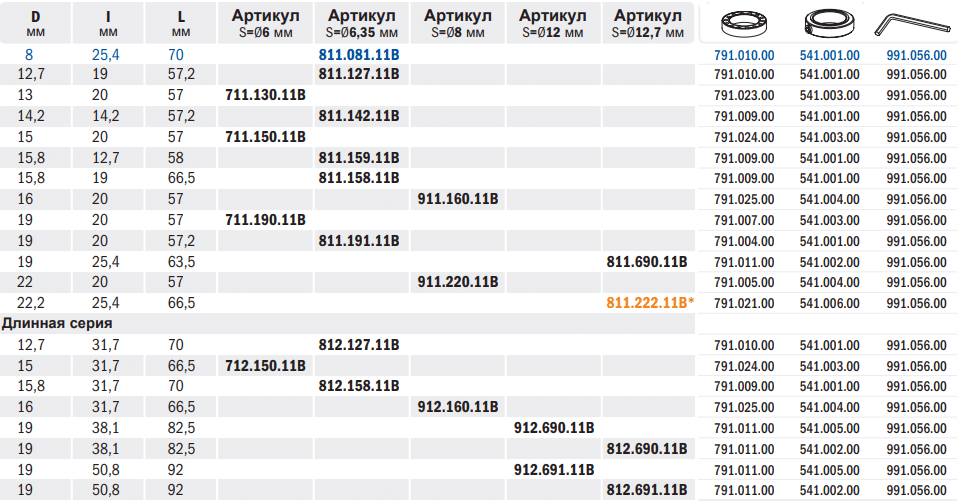Open the orange article 811.222.11B*
957x503 pixels.
pyautogui.click(x=650, y=303)
